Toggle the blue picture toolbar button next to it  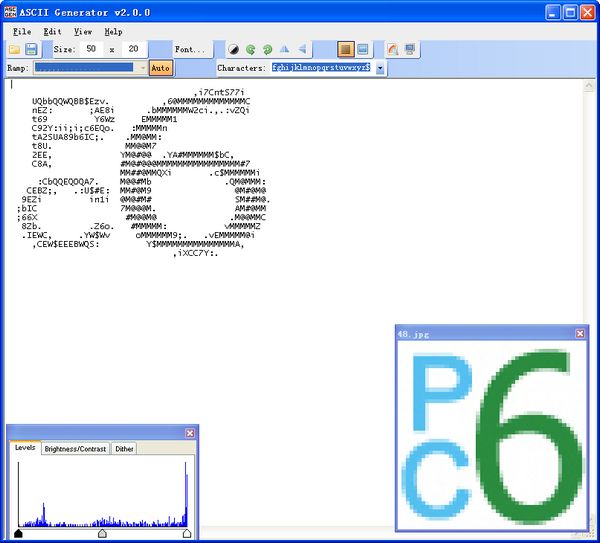[x=362, y=49]
